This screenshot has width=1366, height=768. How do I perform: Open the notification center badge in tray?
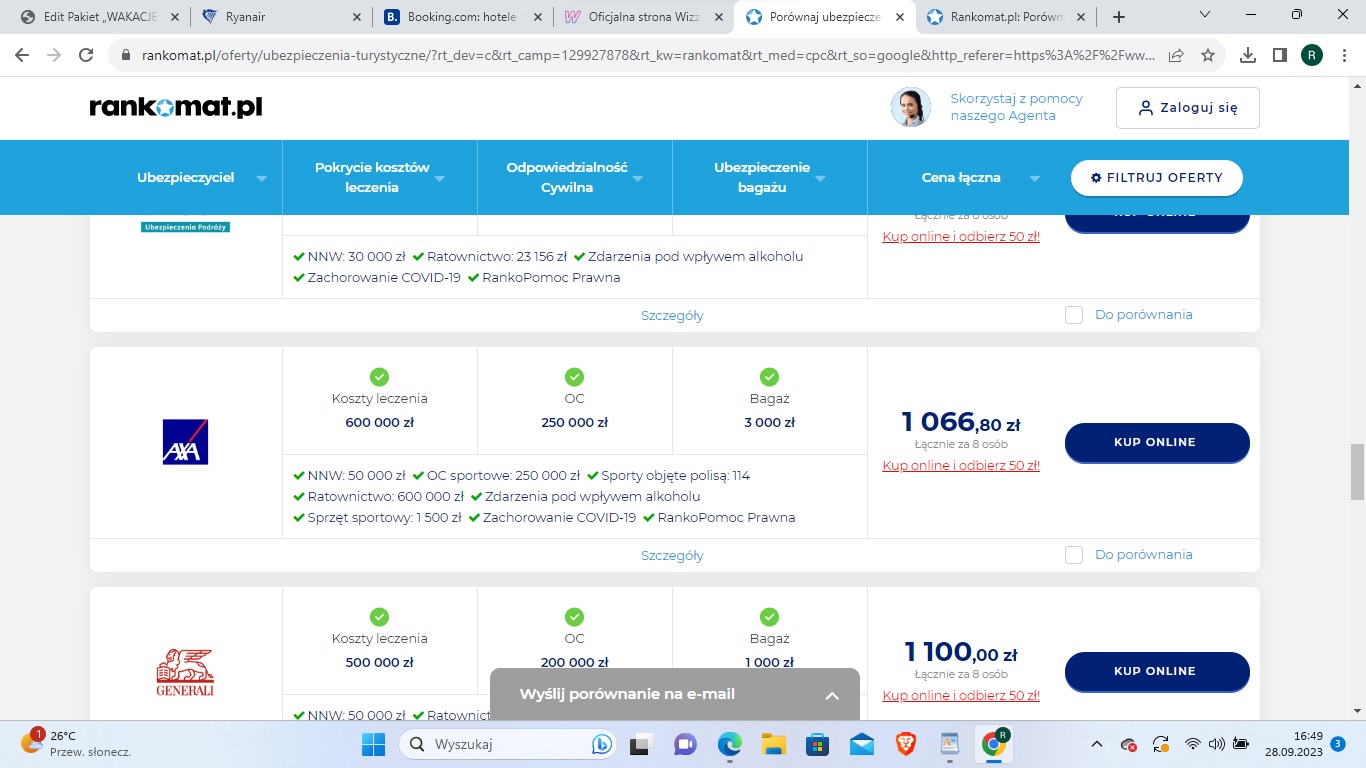(x=1338, y=744)
